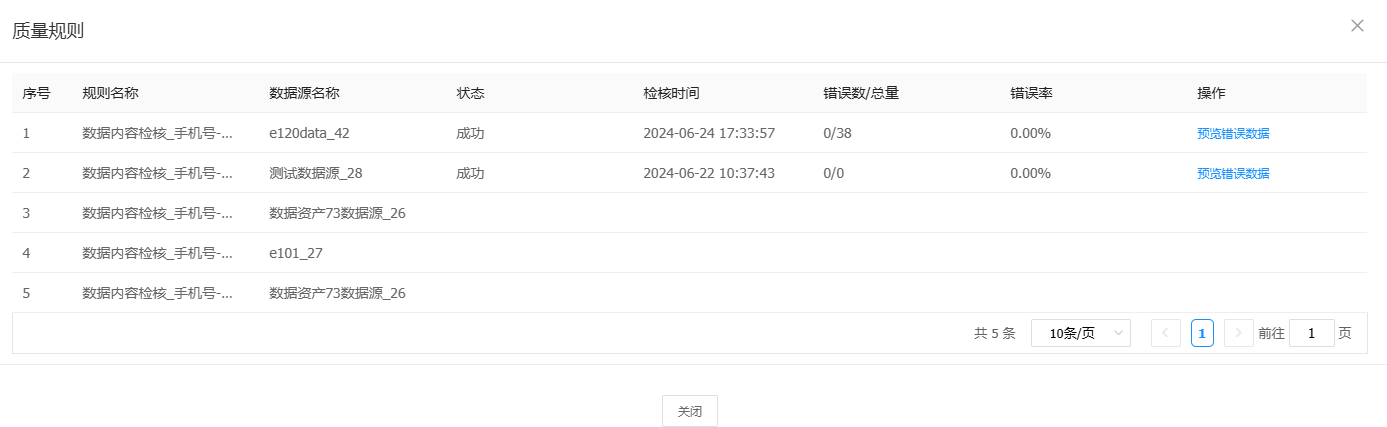Screen dimensions: 1387x427
Task: Select page number 1 in pagination
Action: (x=1202, y=333)
